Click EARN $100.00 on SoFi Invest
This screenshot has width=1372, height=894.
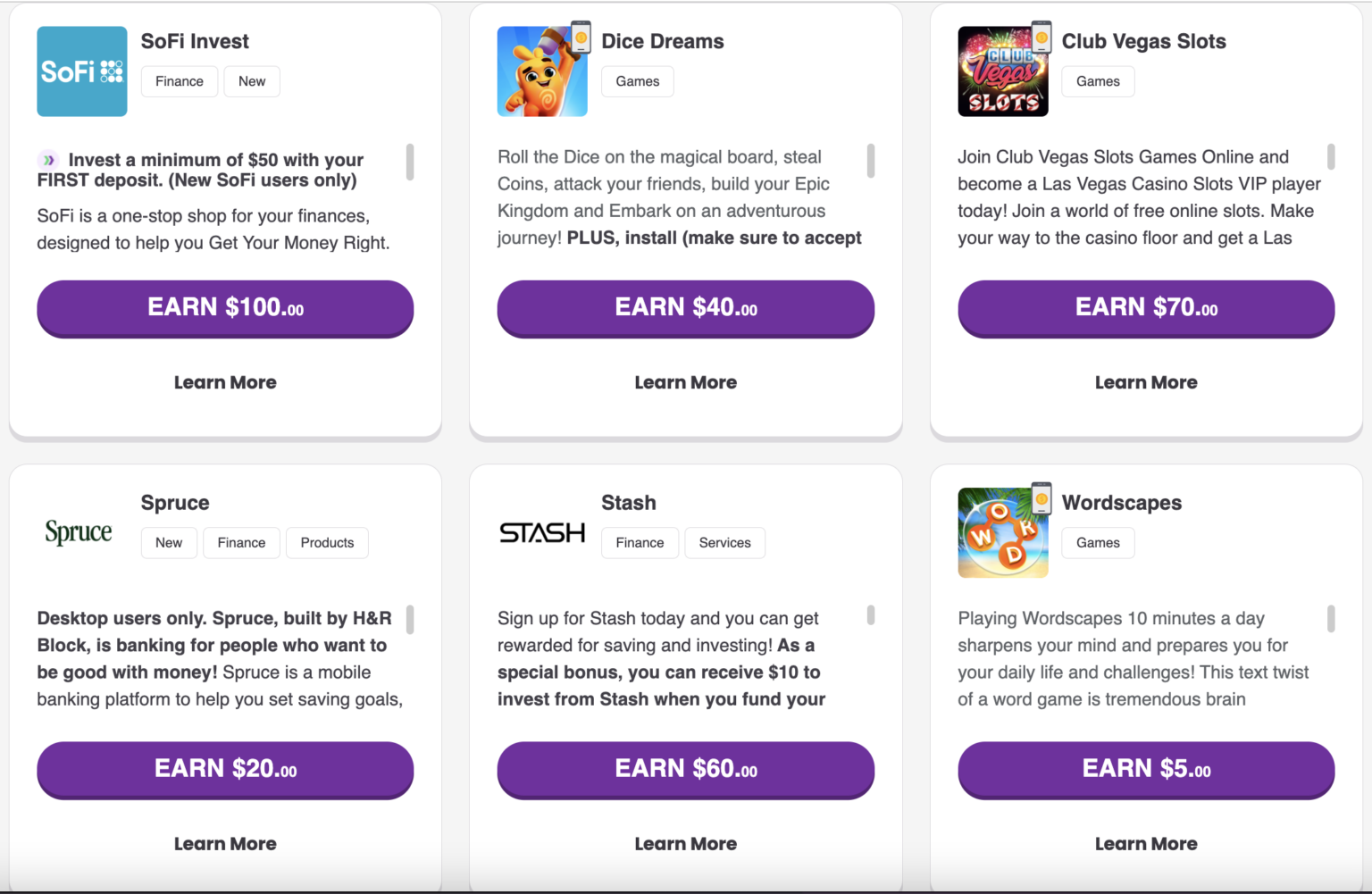click(224, 309)
